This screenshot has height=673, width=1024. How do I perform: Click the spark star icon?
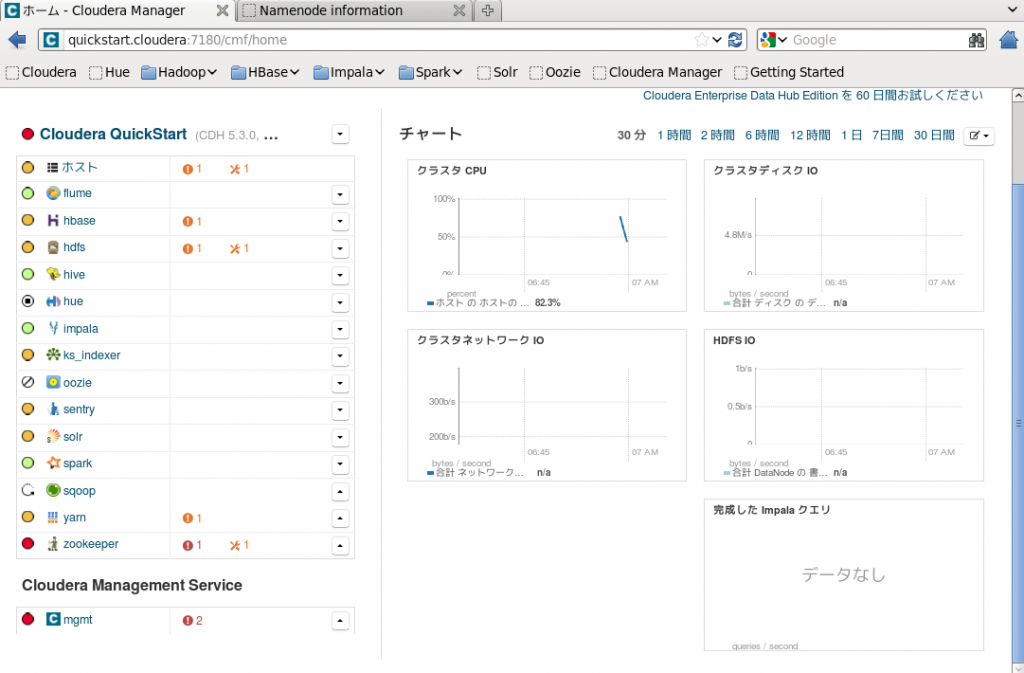tap(53, 463)
